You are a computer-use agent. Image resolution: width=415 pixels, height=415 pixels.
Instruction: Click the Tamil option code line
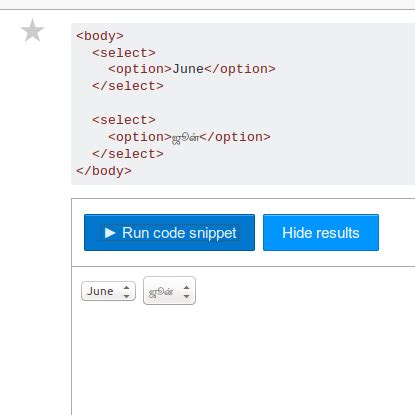pos(189,137)
